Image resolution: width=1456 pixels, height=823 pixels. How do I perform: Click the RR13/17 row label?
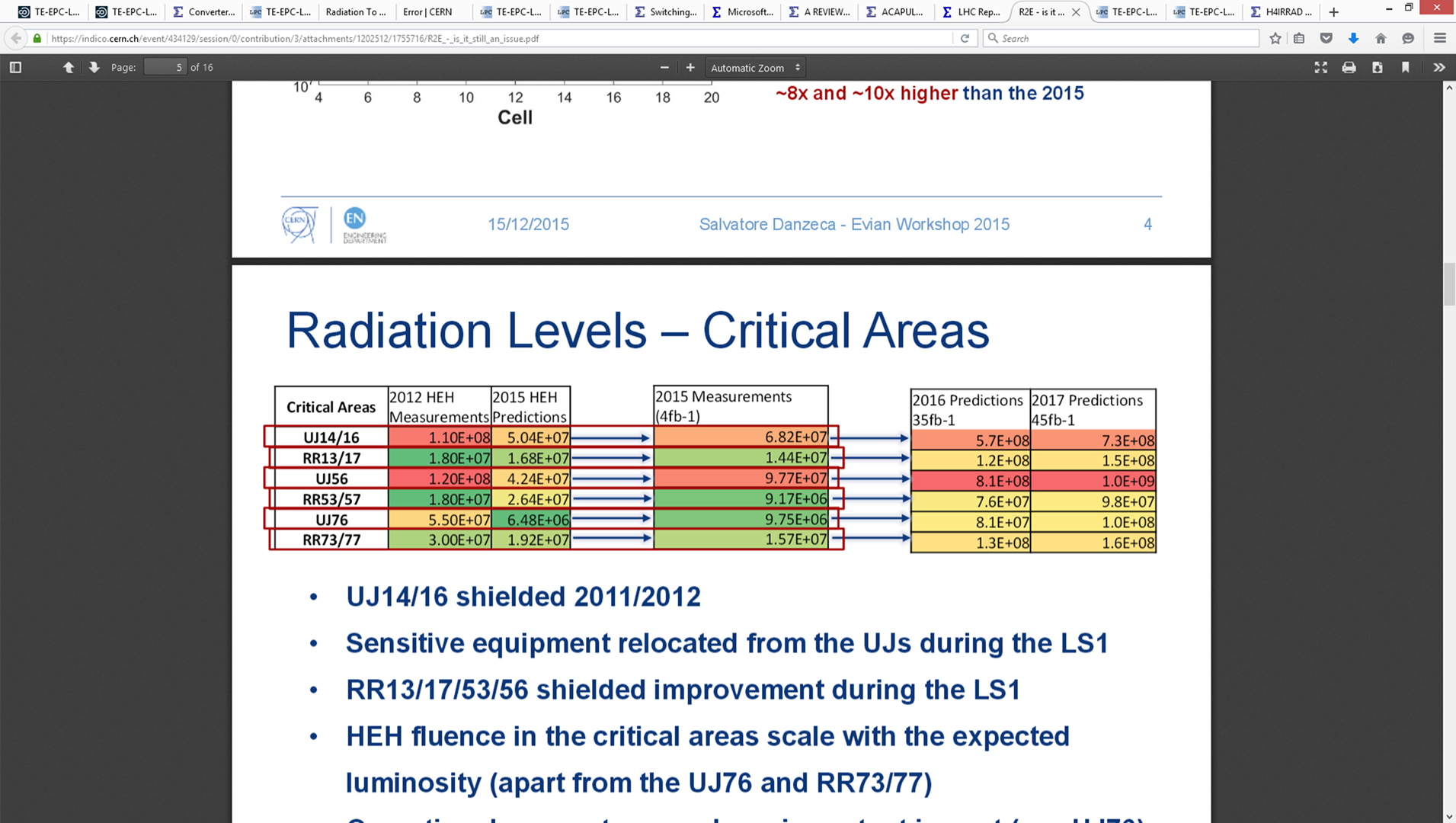331,458
